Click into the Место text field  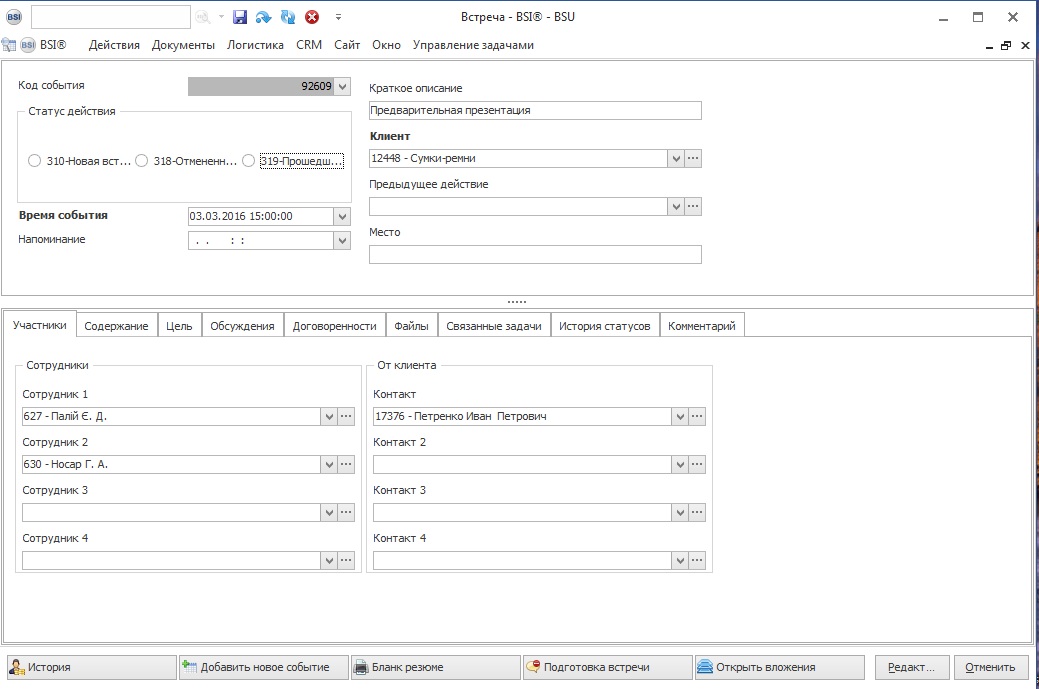coord(535,254)
